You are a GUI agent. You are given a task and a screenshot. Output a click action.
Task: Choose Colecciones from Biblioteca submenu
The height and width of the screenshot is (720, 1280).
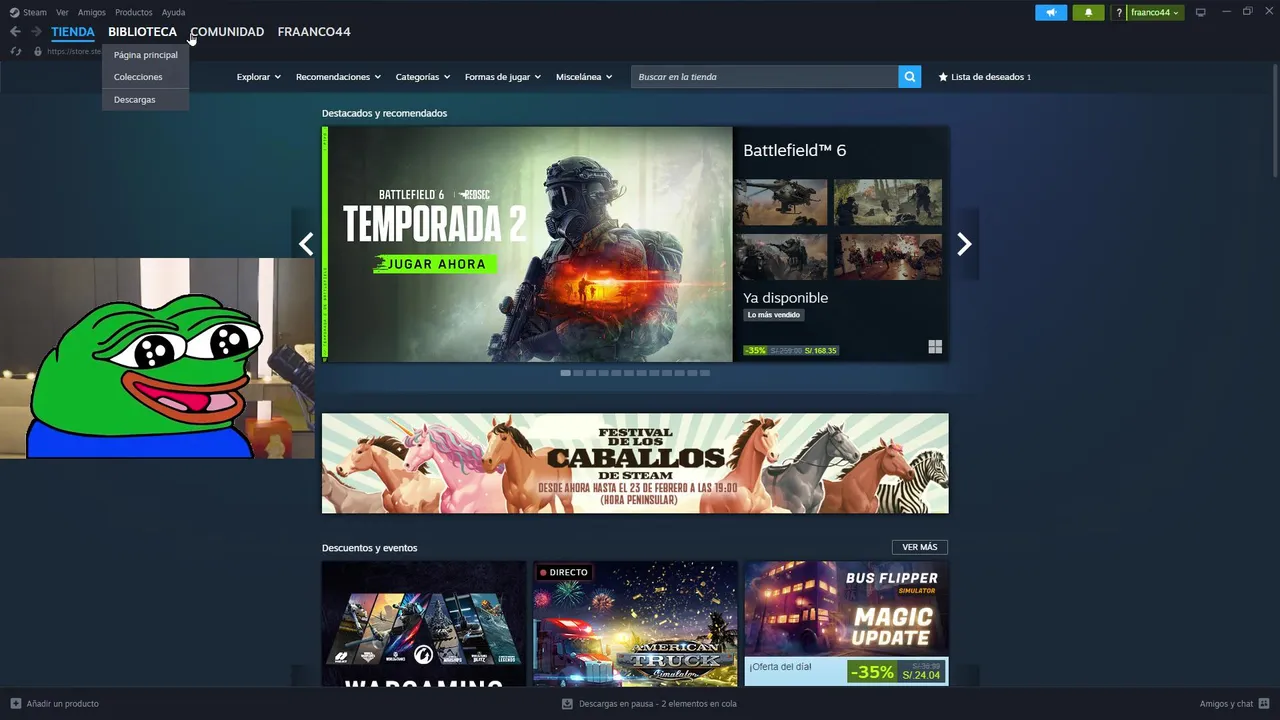(145, 77)
